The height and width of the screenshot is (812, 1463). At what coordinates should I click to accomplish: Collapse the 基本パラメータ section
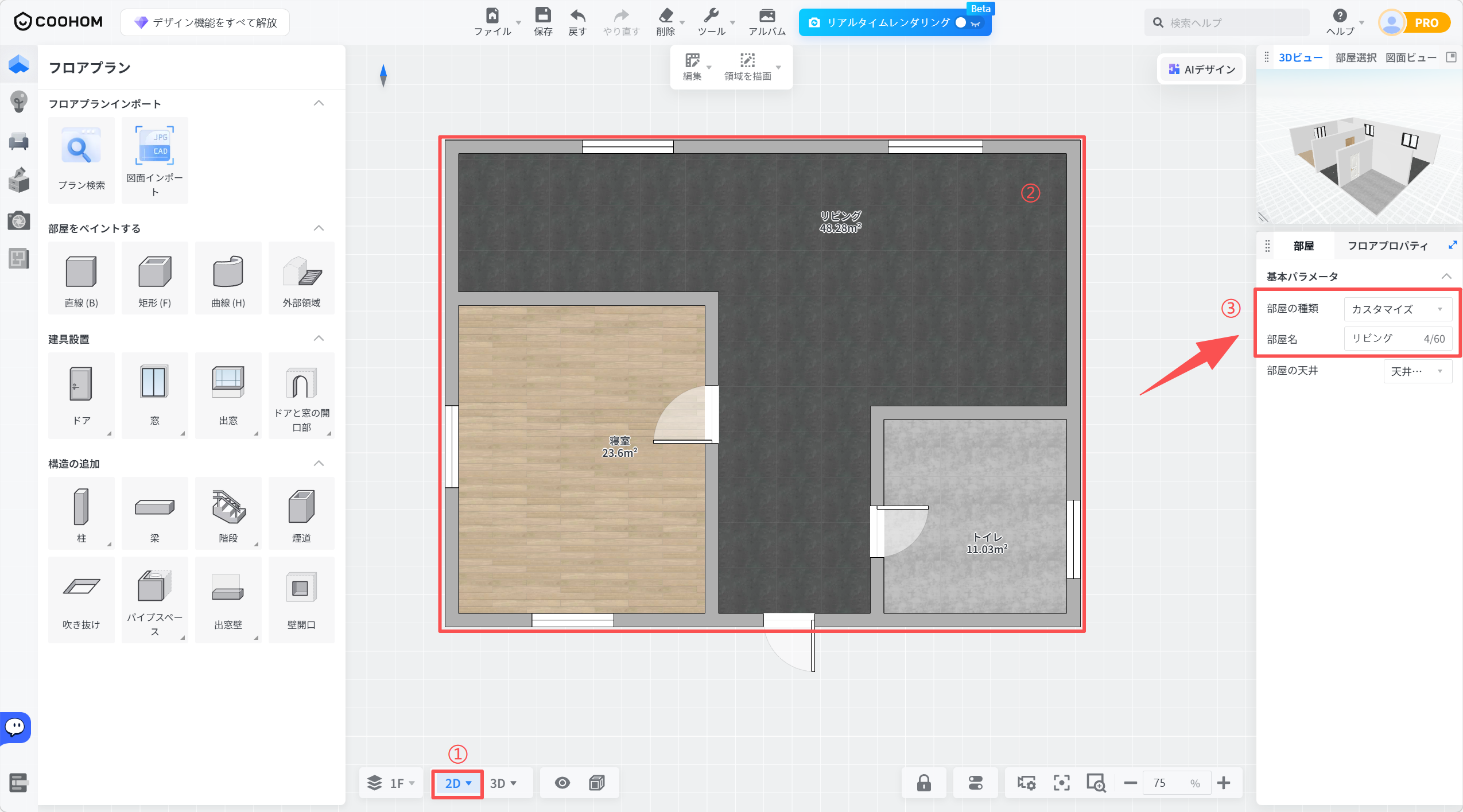coord(1446,277)
